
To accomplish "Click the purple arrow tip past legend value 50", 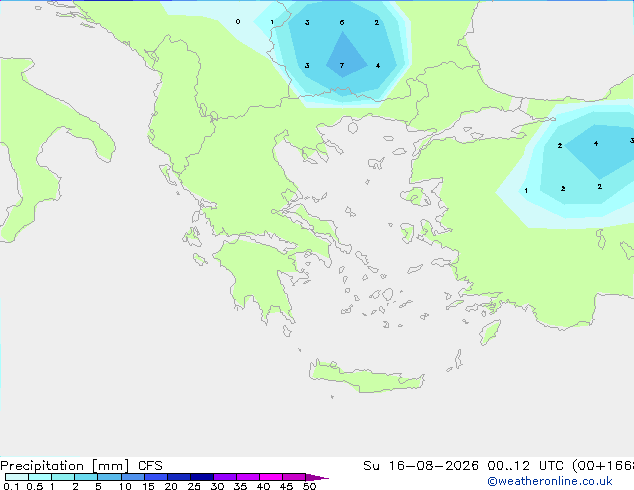I will [317, 477].
